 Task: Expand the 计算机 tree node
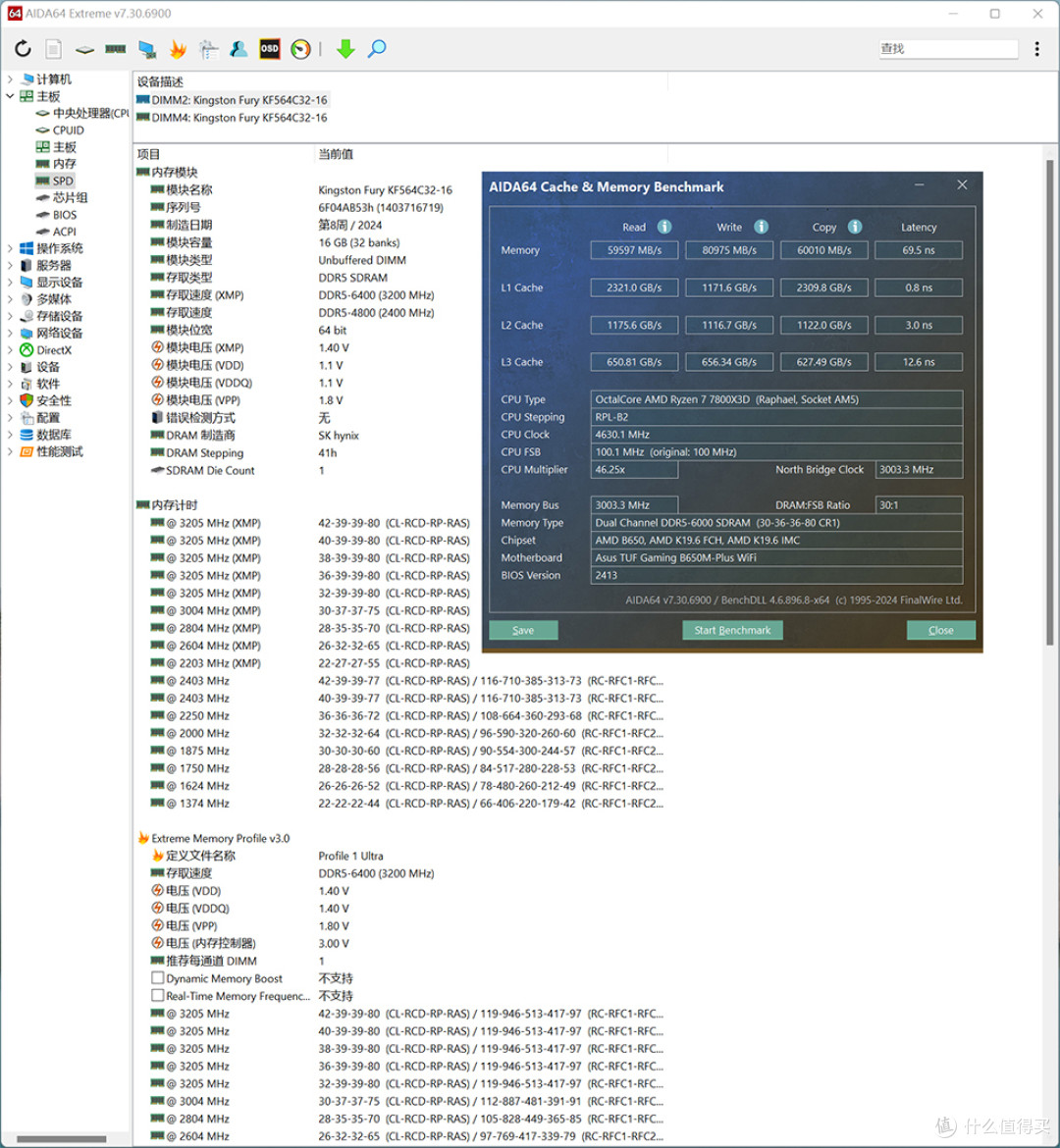coord(10,79)
